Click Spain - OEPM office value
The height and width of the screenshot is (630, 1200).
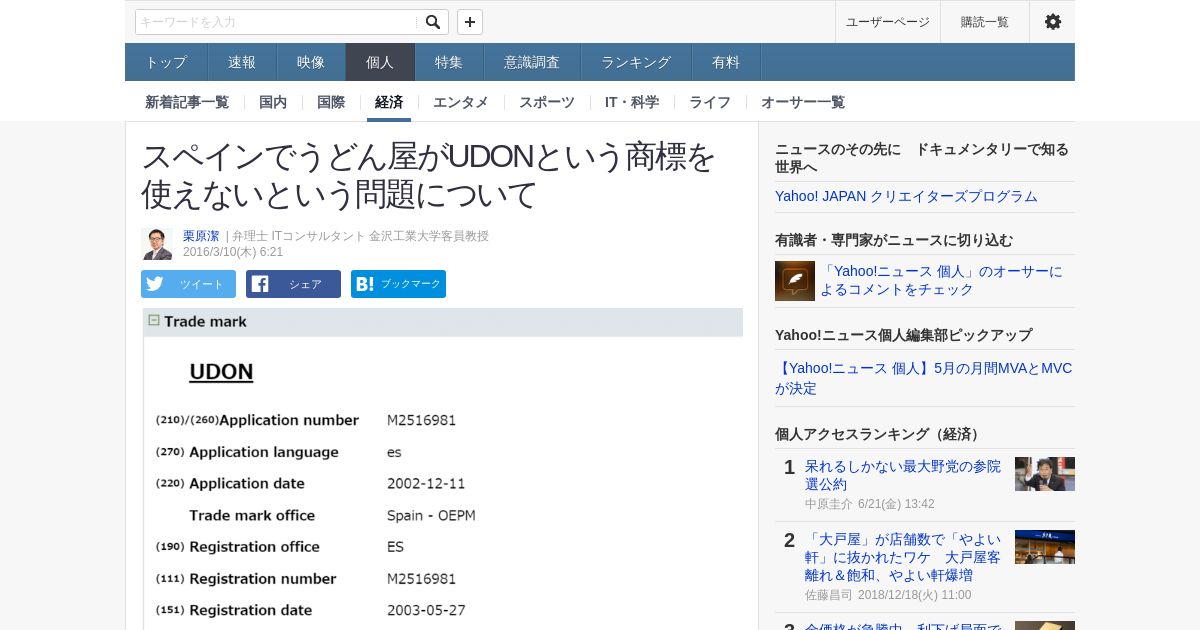coord(431,515)
